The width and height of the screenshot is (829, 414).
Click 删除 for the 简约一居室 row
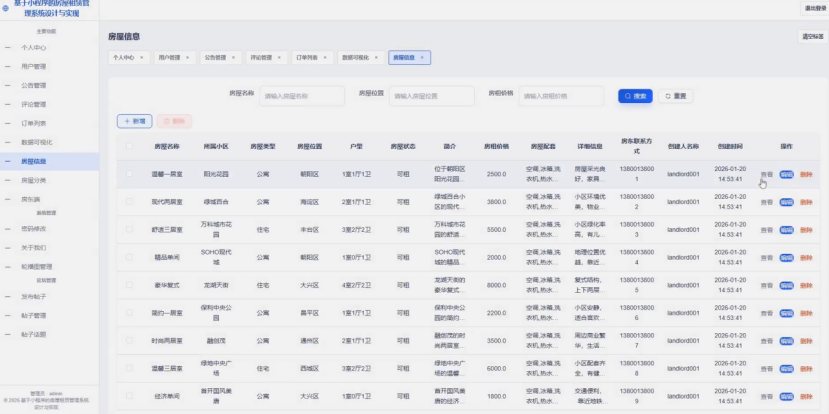pyautogui.click(x=806, y=314)
